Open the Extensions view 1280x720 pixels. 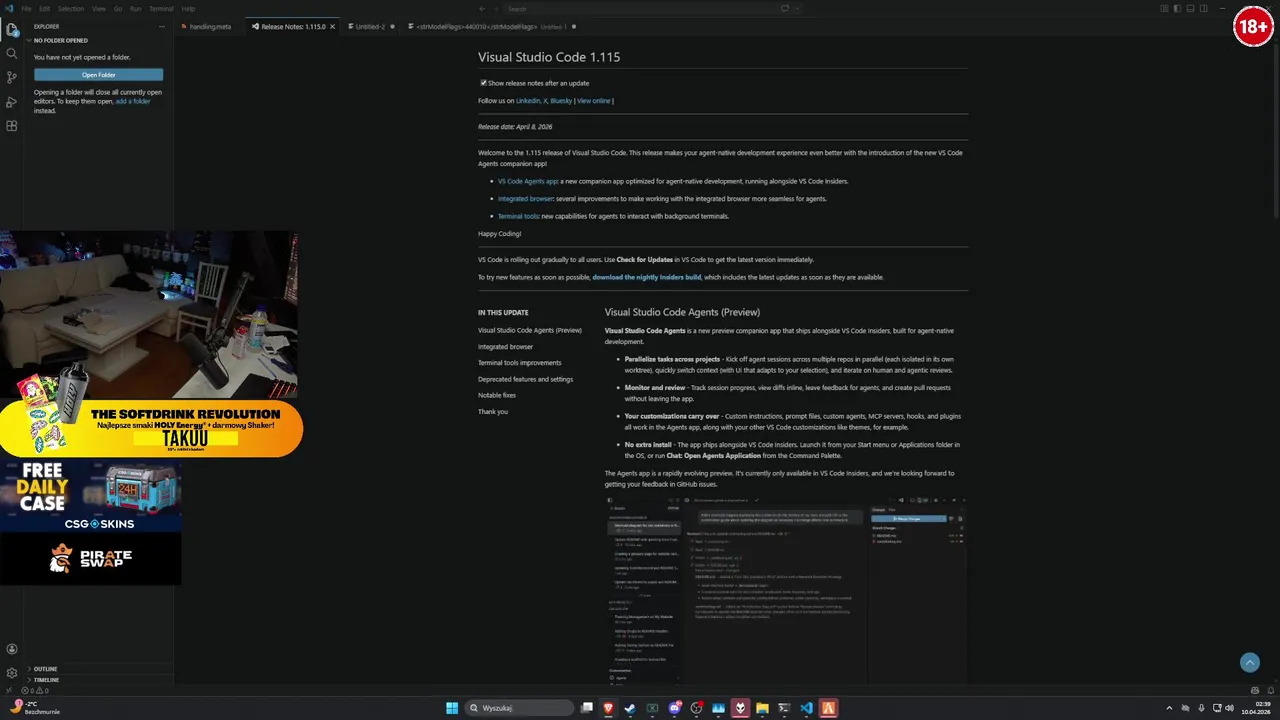[x=12, y=126]
